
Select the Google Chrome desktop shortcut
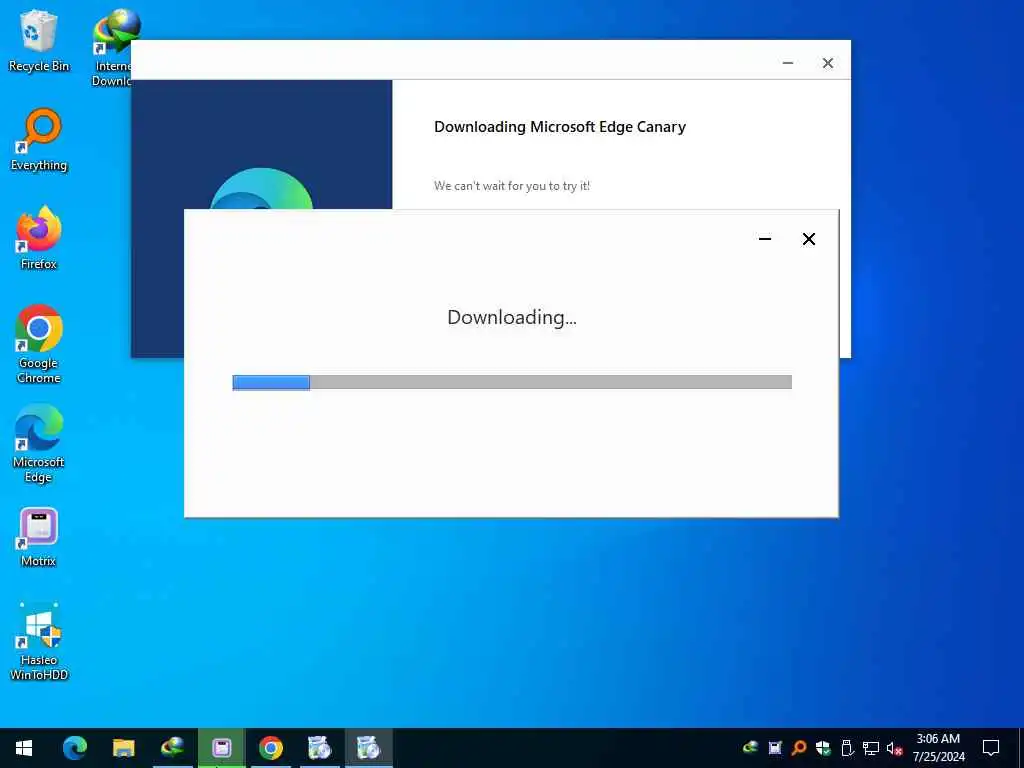coord(39,344)
